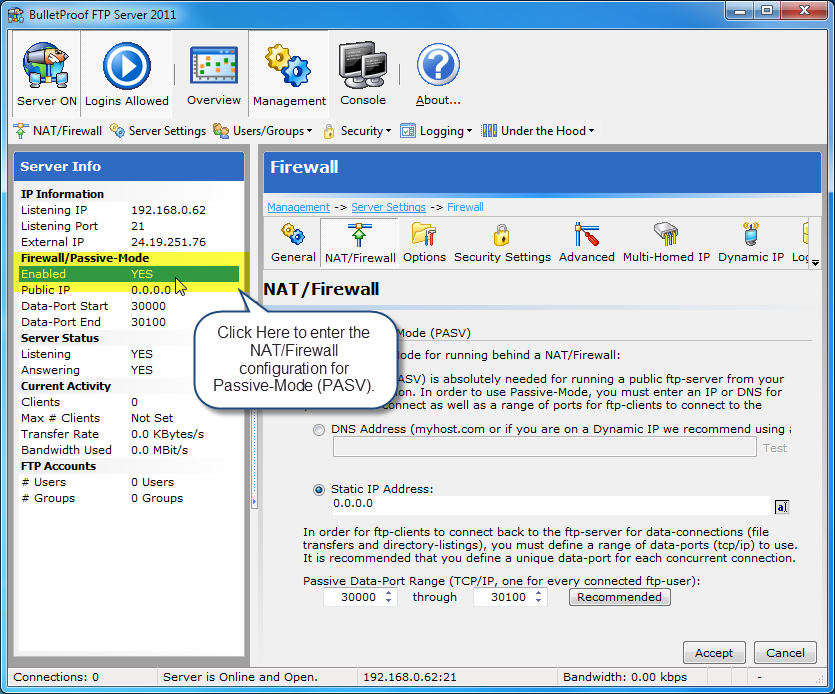Open the Dynamic IP tab
Viewport: 835px width, 694px height.
click(751, 242)
